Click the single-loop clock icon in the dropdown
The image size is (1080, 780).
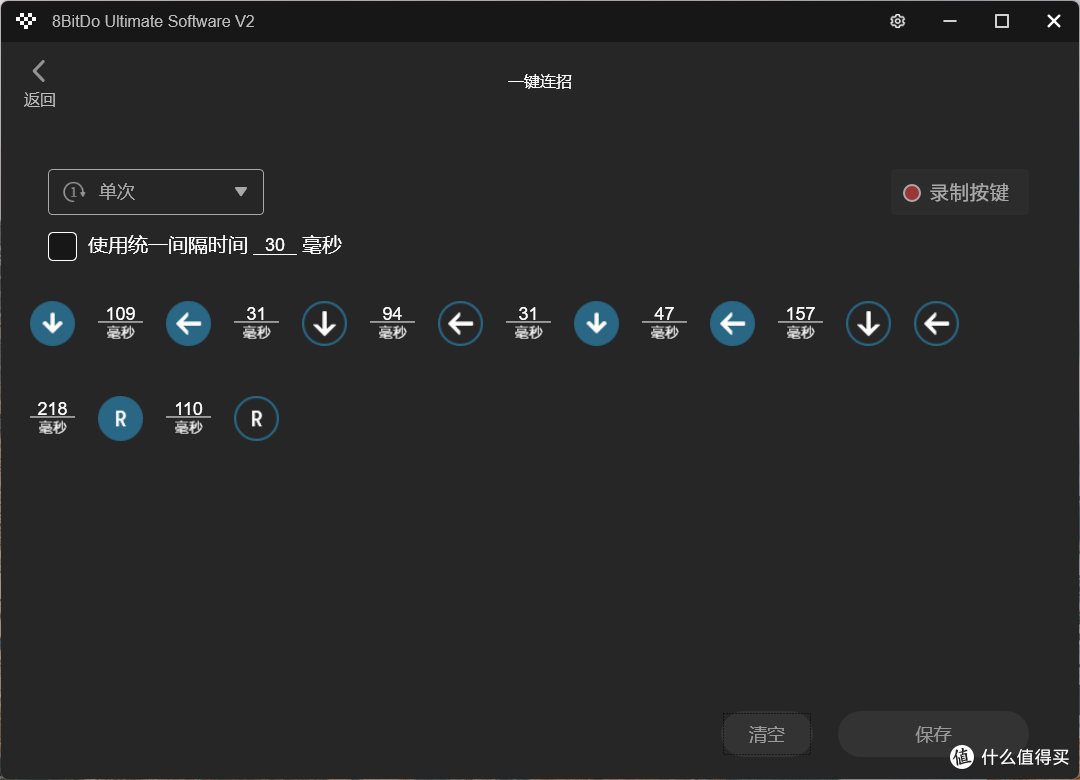click(74, 192)
